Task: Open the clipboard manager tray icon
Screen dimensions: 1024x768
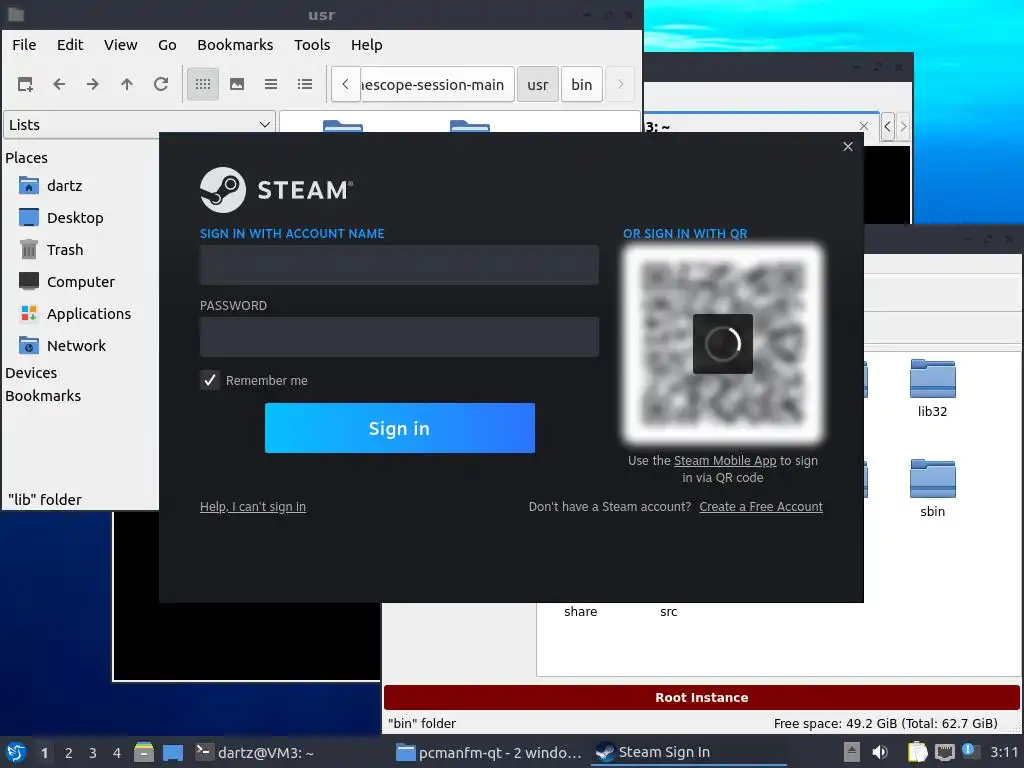Action: pos(918,752)
